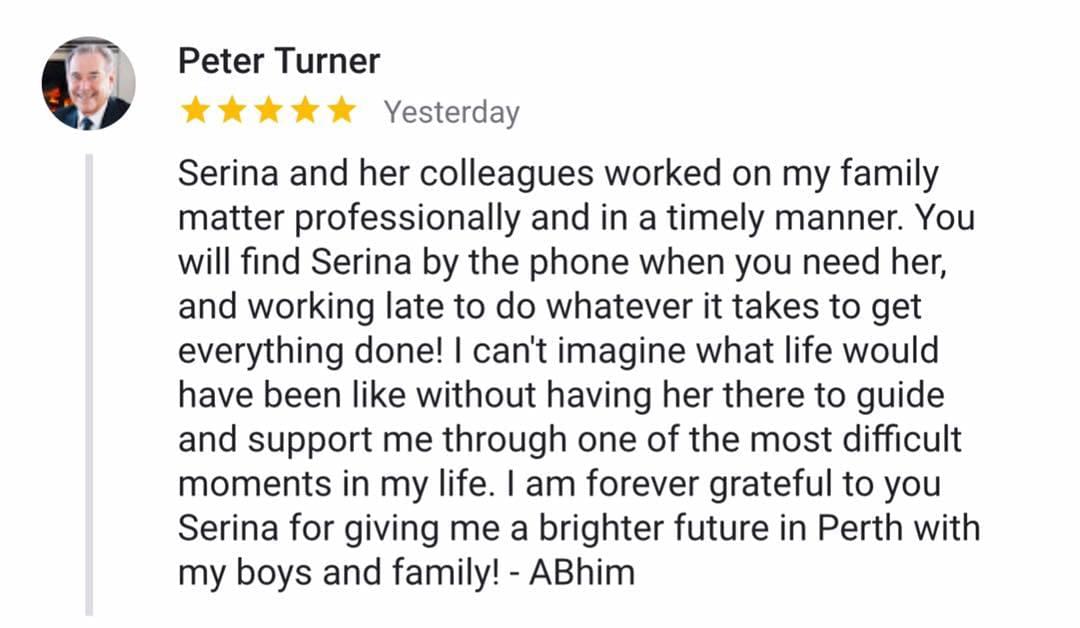Click the fifth and last rating star
Viewport: 1080px width, 628px height.
click(x=341, y=111)
